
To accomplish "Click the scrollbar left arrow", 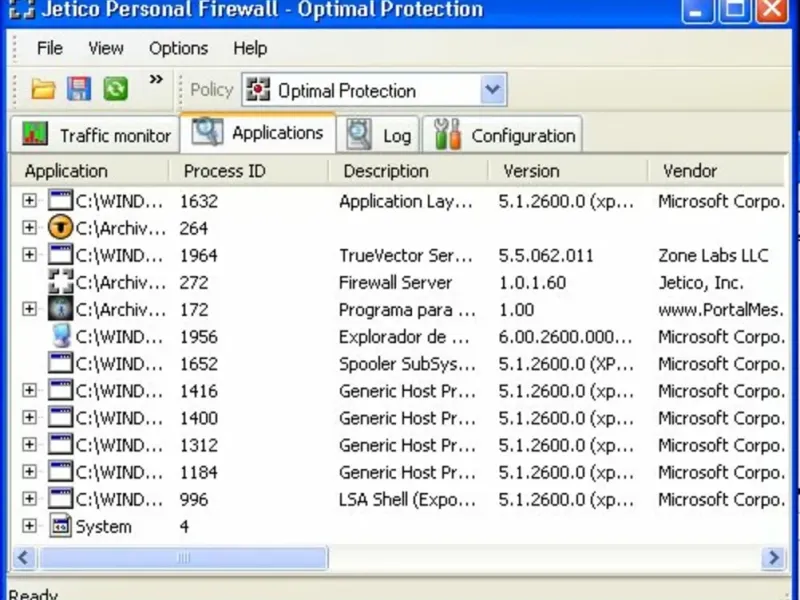I will tap(23, 557).
